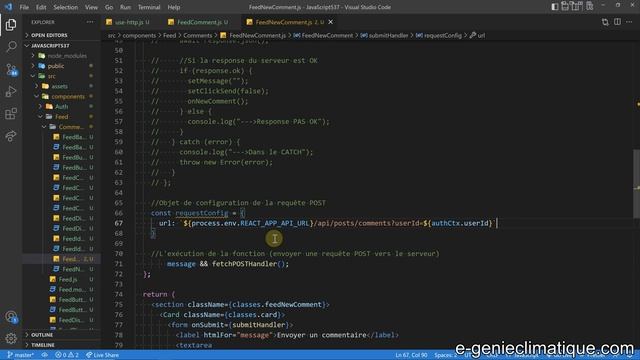This screenshot has height=360, width=640.
Task: Expand the Auth folder
Action: [62, 107]
